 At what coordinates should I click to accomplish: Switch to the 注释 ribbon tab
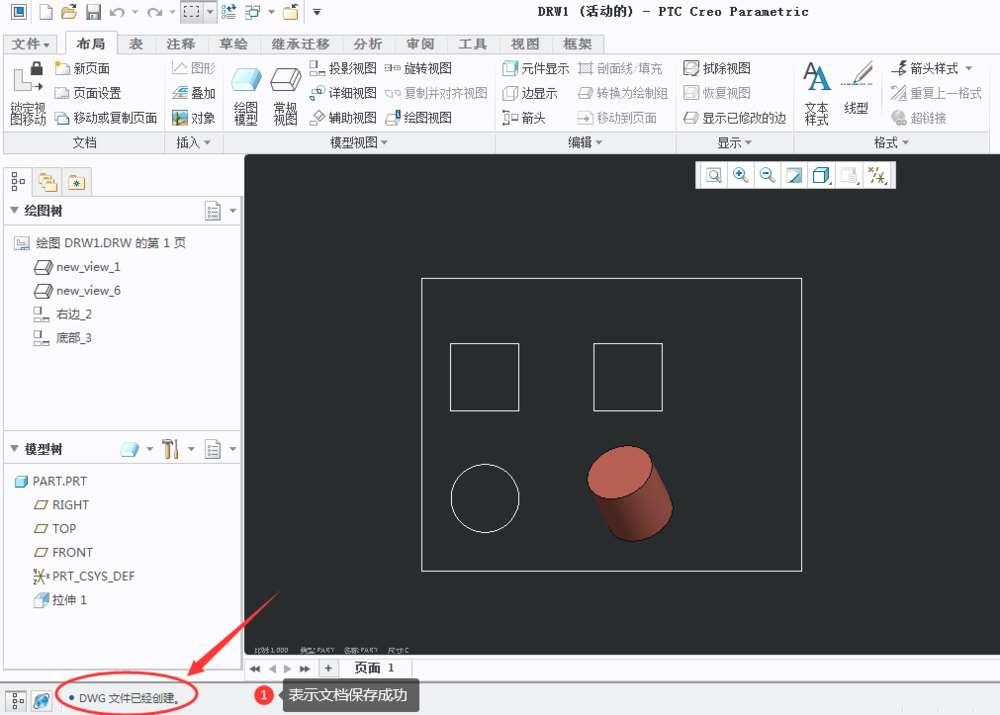(x=181, y=44)
